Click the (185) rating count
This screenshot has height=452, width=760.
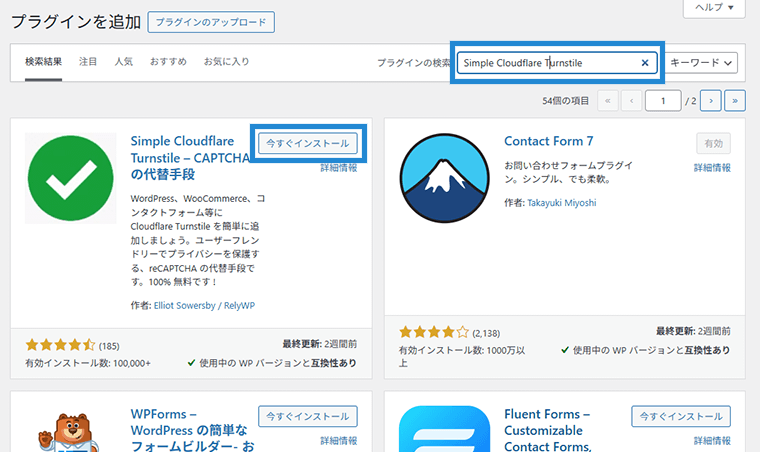[x=109, y=346]
